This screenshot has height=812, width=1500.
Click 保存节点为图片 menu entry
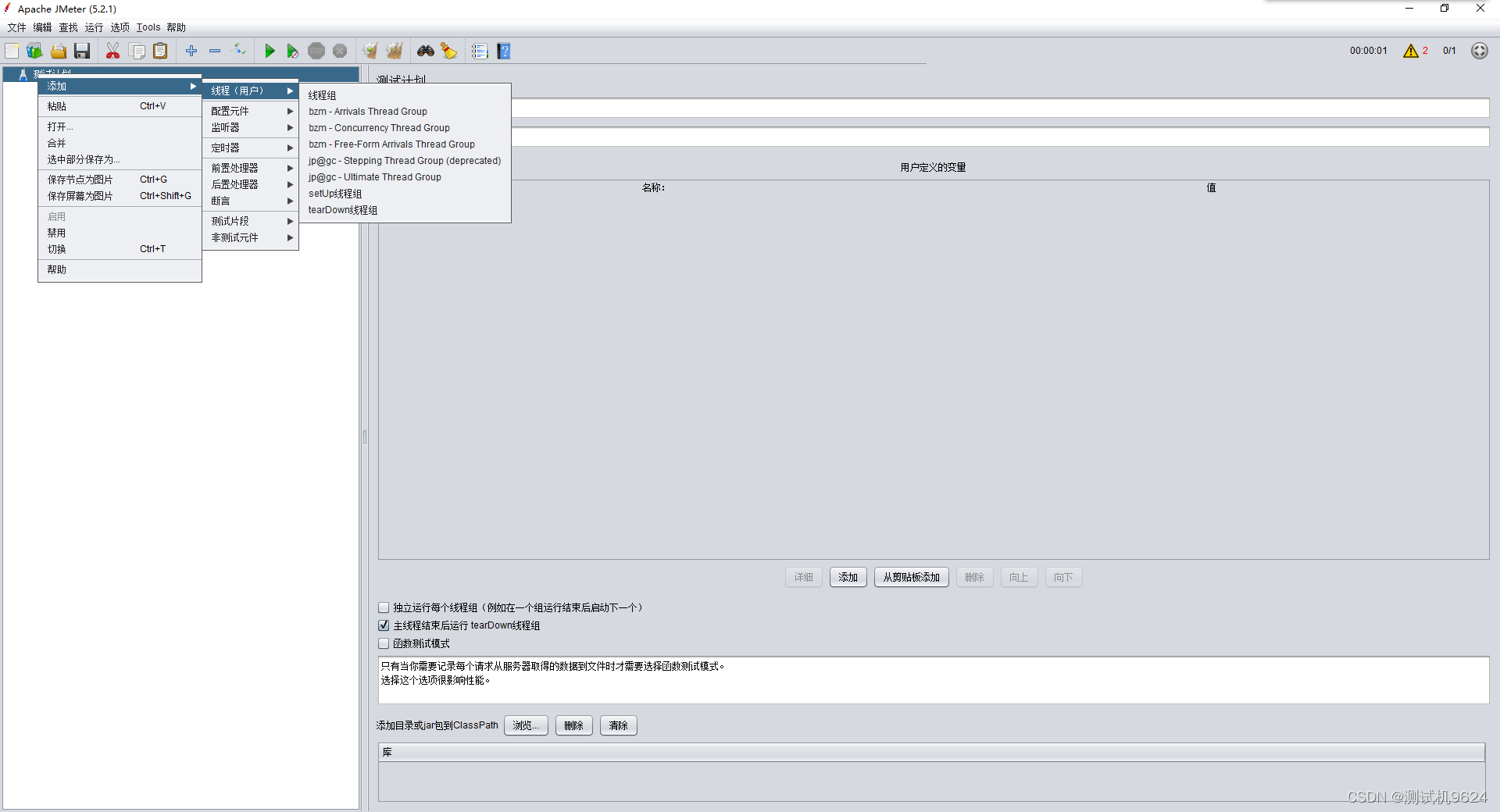[120, 180]
